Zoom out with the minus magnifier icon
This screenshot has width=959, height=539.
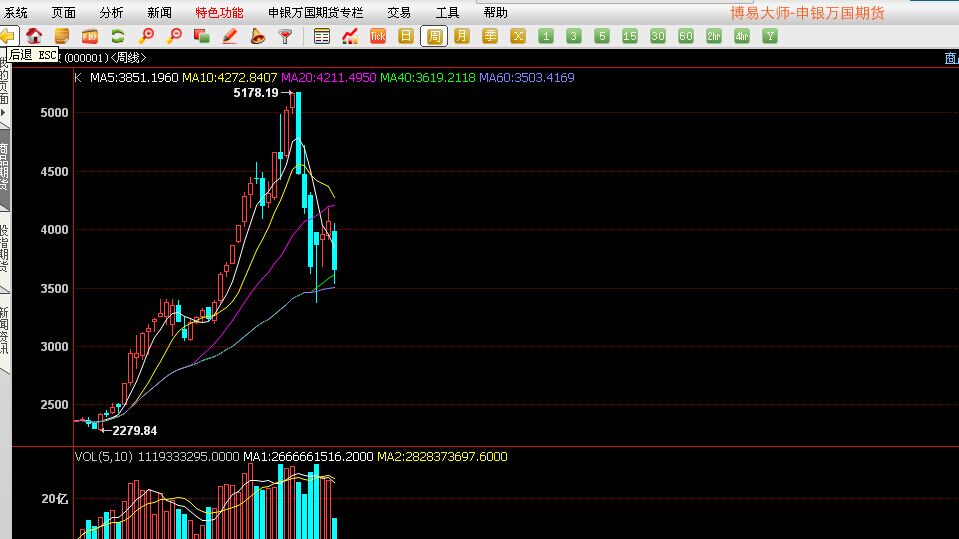174,36
